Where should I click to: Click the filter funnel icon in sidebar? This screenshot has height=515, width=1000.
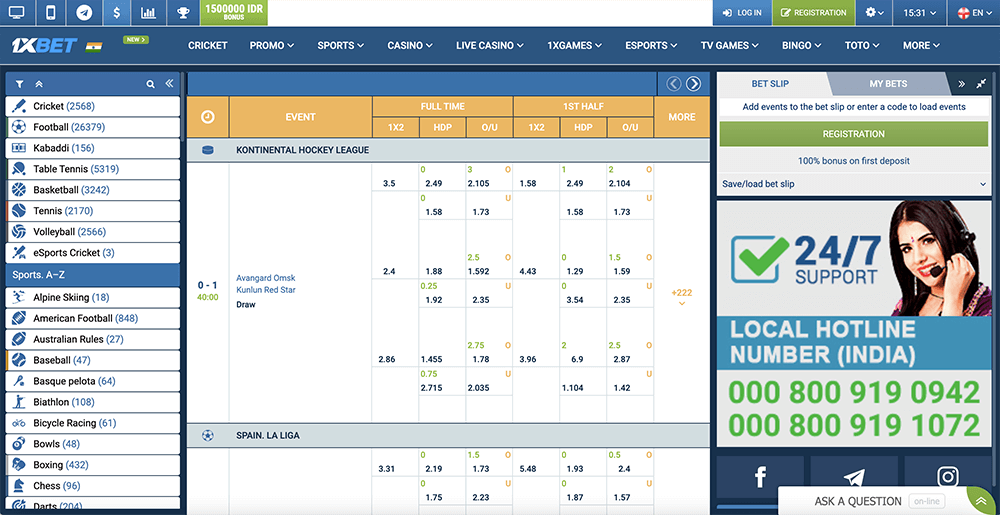click(x=20, y=85)
